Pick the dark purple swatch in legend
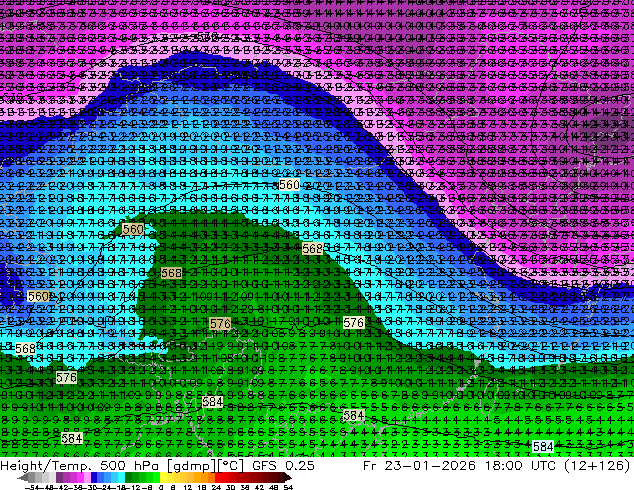This screenshot has width=634, height=490. (59, 478)
